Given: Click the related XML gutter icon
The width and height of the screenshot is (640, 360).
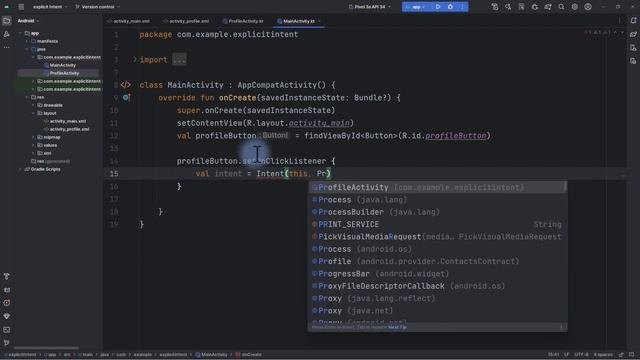Looking at the screenshot, I should point(125,85).
